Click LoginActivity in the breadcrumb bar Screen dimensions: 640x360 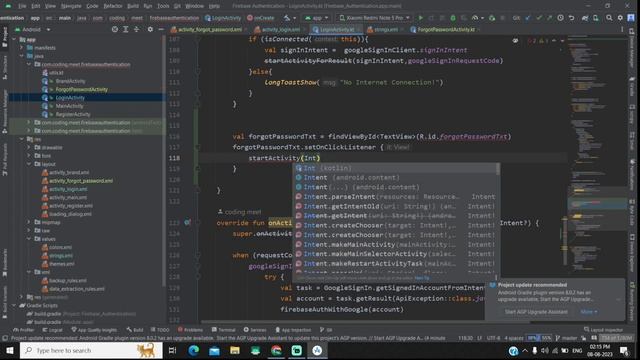(x=222, y=18)
